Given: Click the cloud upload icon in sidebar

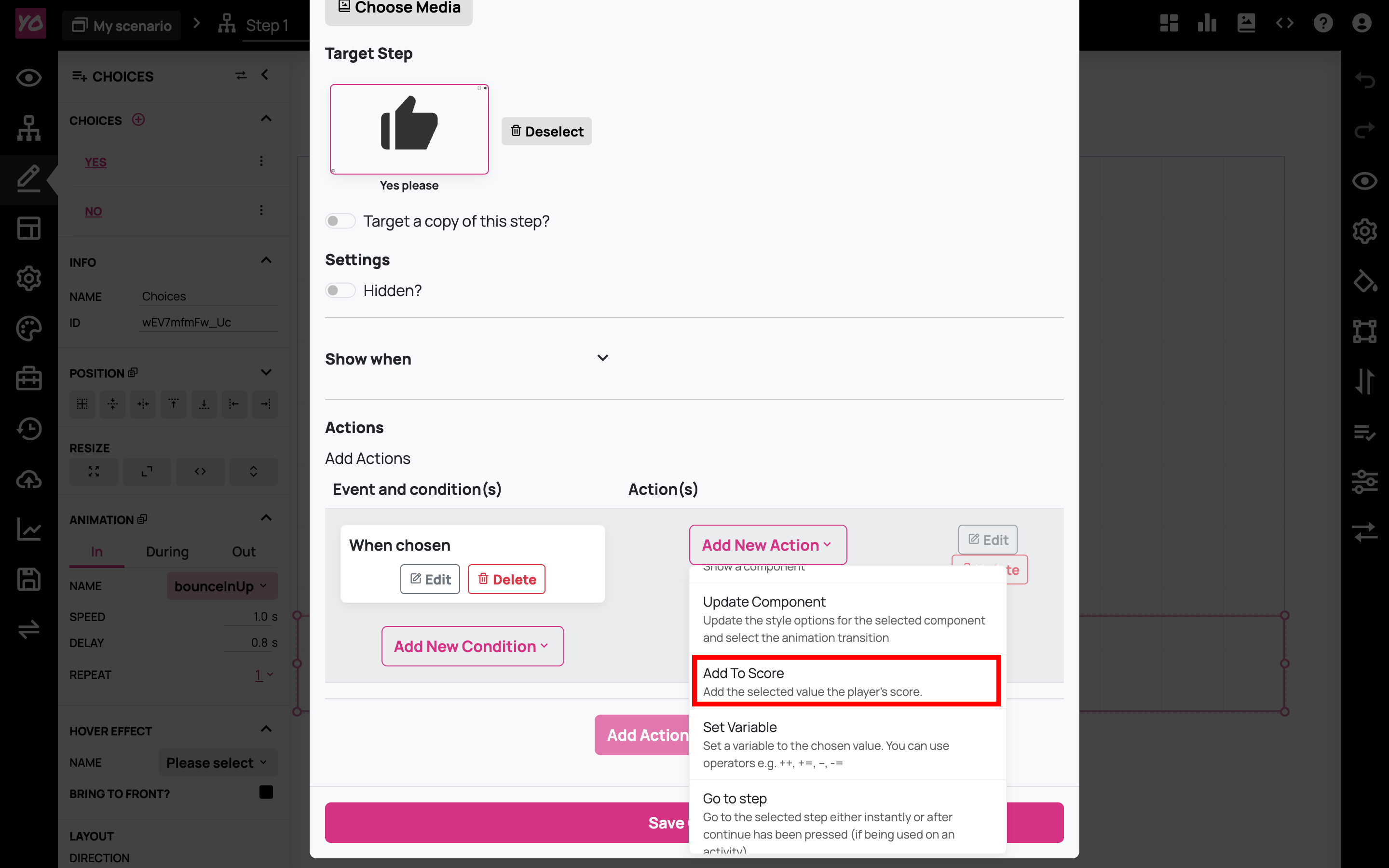Looking at the screenshot, I should pyautogui.click(x=29, y=479).
